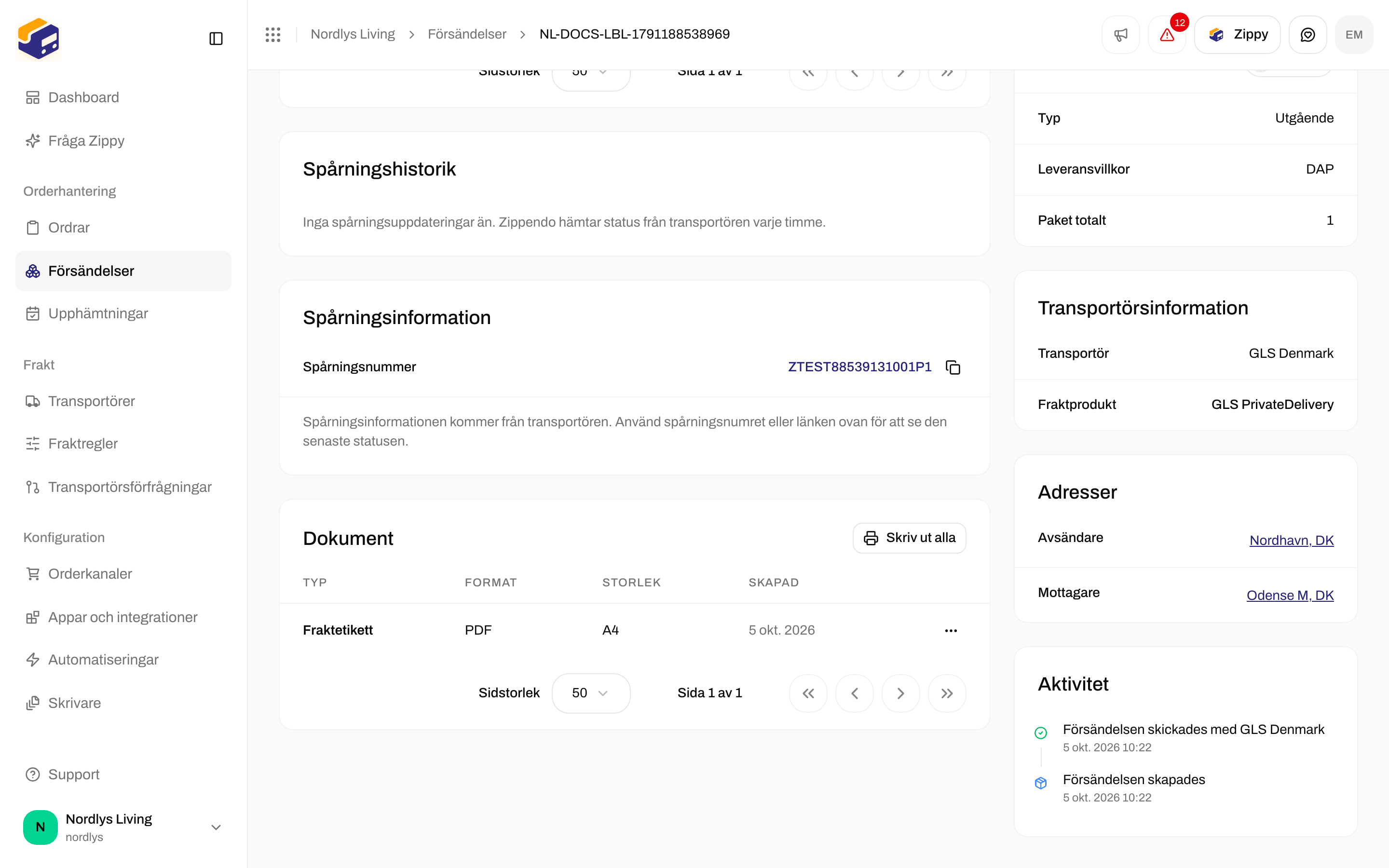Open Dokument Sidstorlek 50 dropdown
This screenshot has width=1389, height=868.
click(591, 693)
